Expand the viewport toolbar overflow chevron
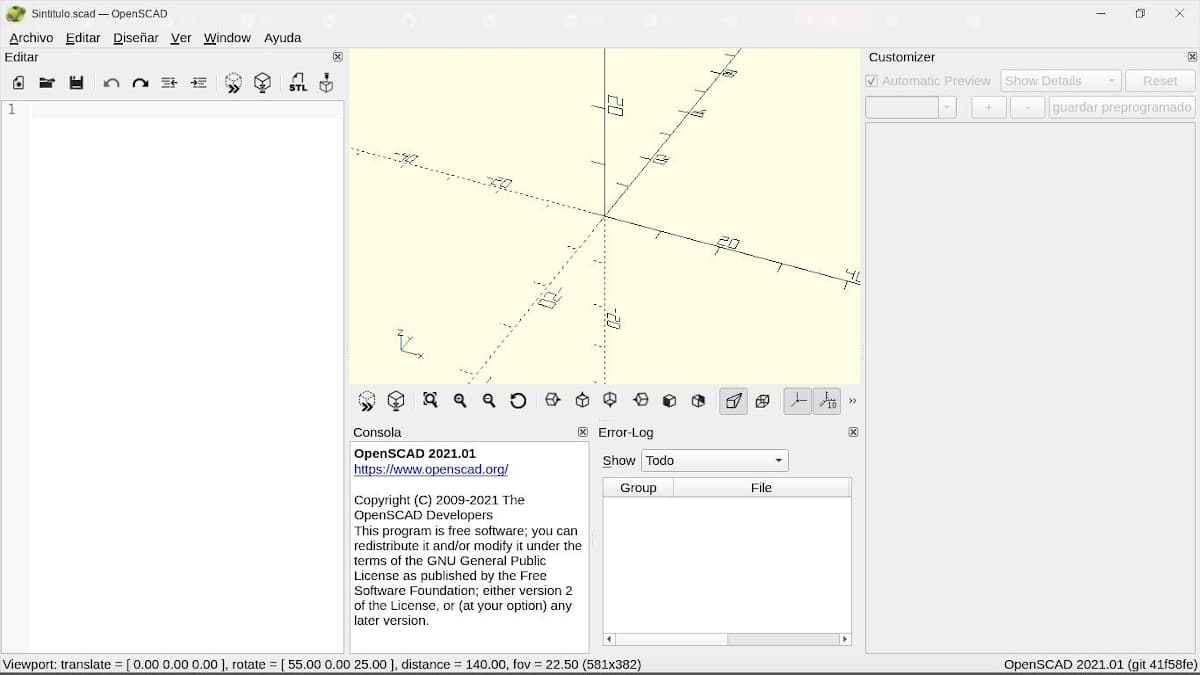 coord(853,401)
